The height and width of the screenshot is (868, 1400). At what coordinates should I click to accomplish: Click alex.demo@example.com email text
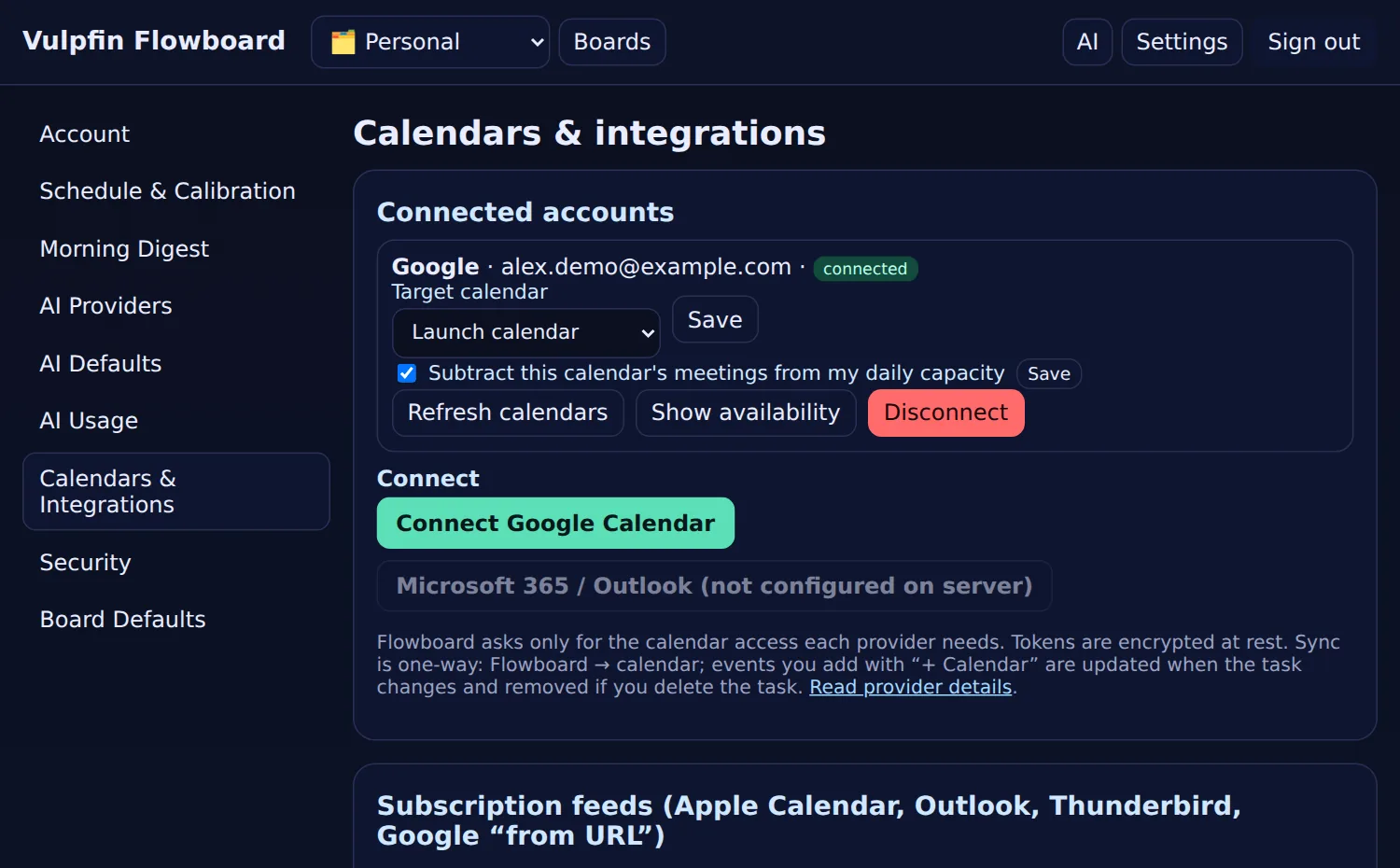tap(646, 267)
